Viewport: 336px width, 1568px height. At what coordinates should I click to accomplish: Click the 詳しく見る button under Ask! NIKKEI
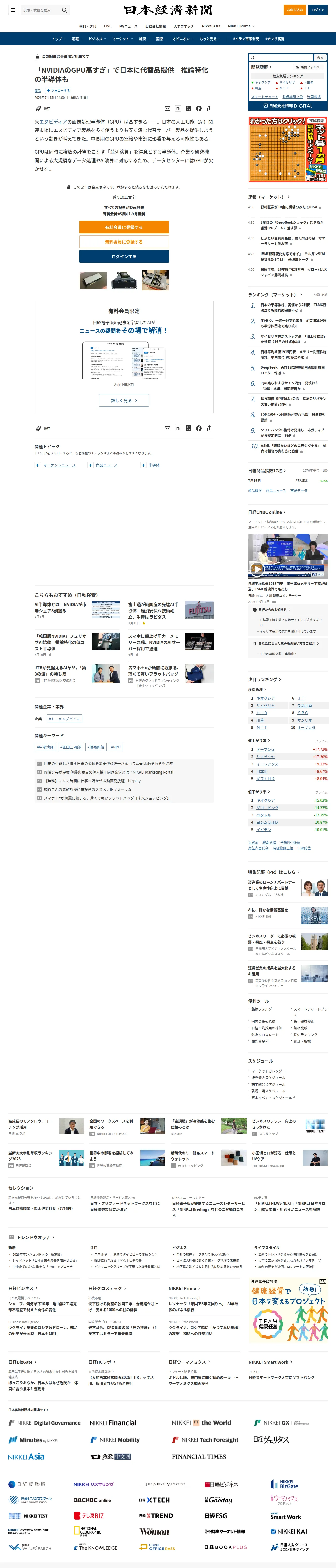(x=124, y=401)
